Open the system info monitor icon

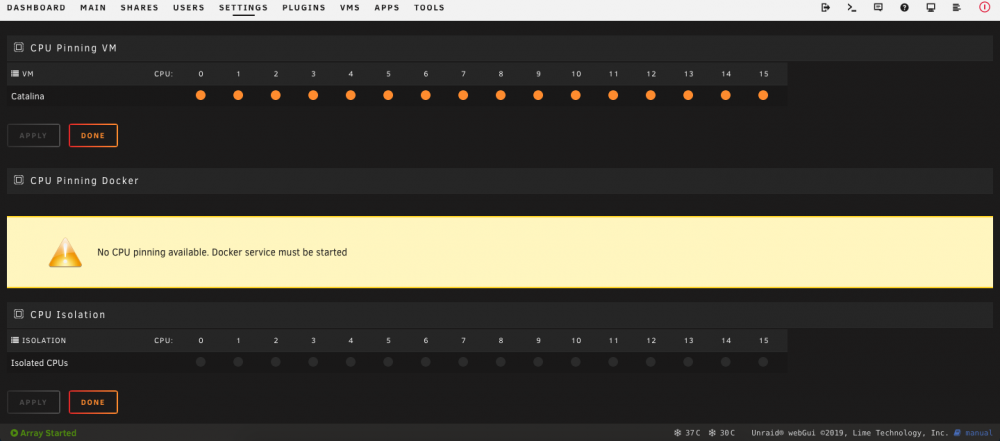coord(930,8)
